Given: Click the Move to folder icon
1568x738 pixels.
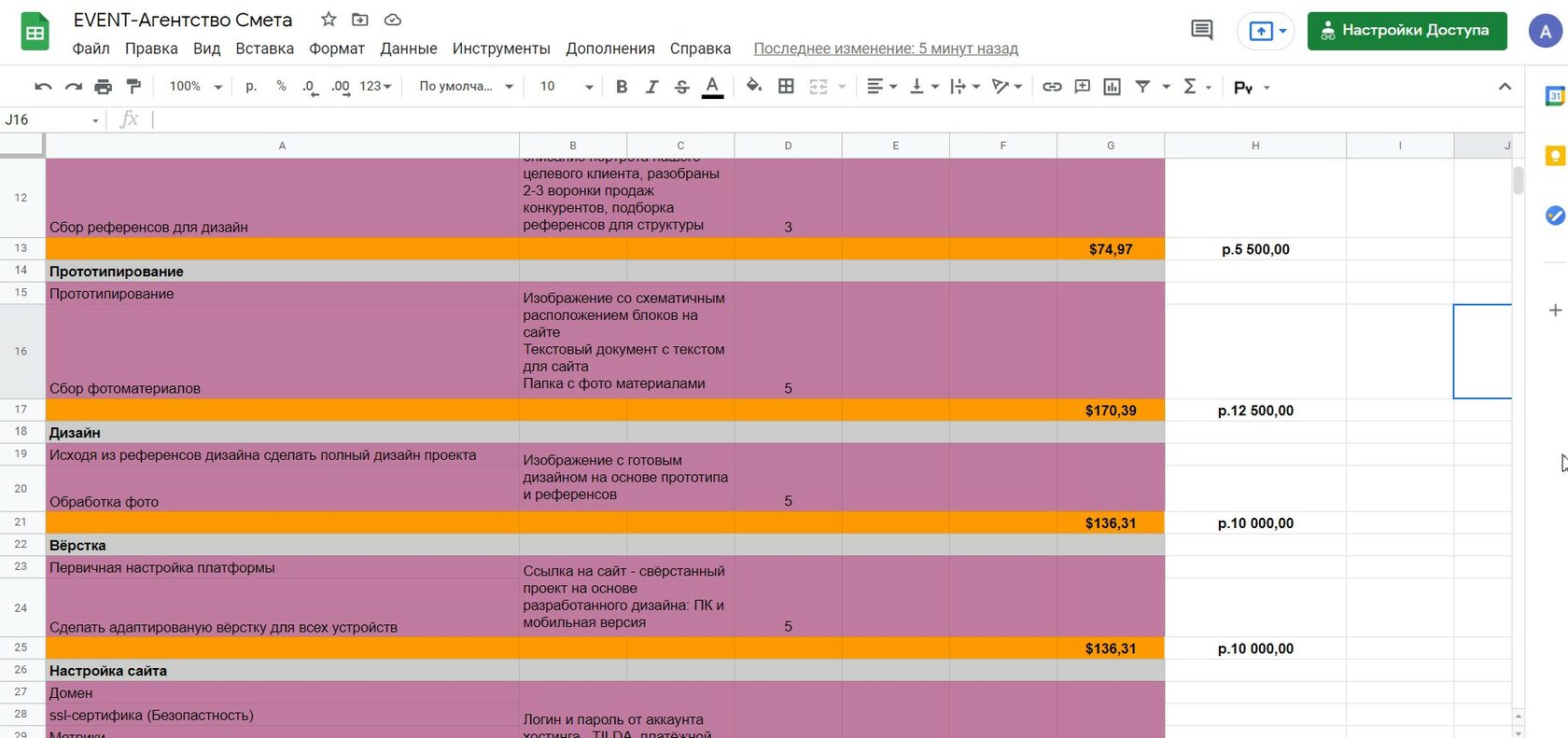Looking at the screenshot, I should 360,20.
